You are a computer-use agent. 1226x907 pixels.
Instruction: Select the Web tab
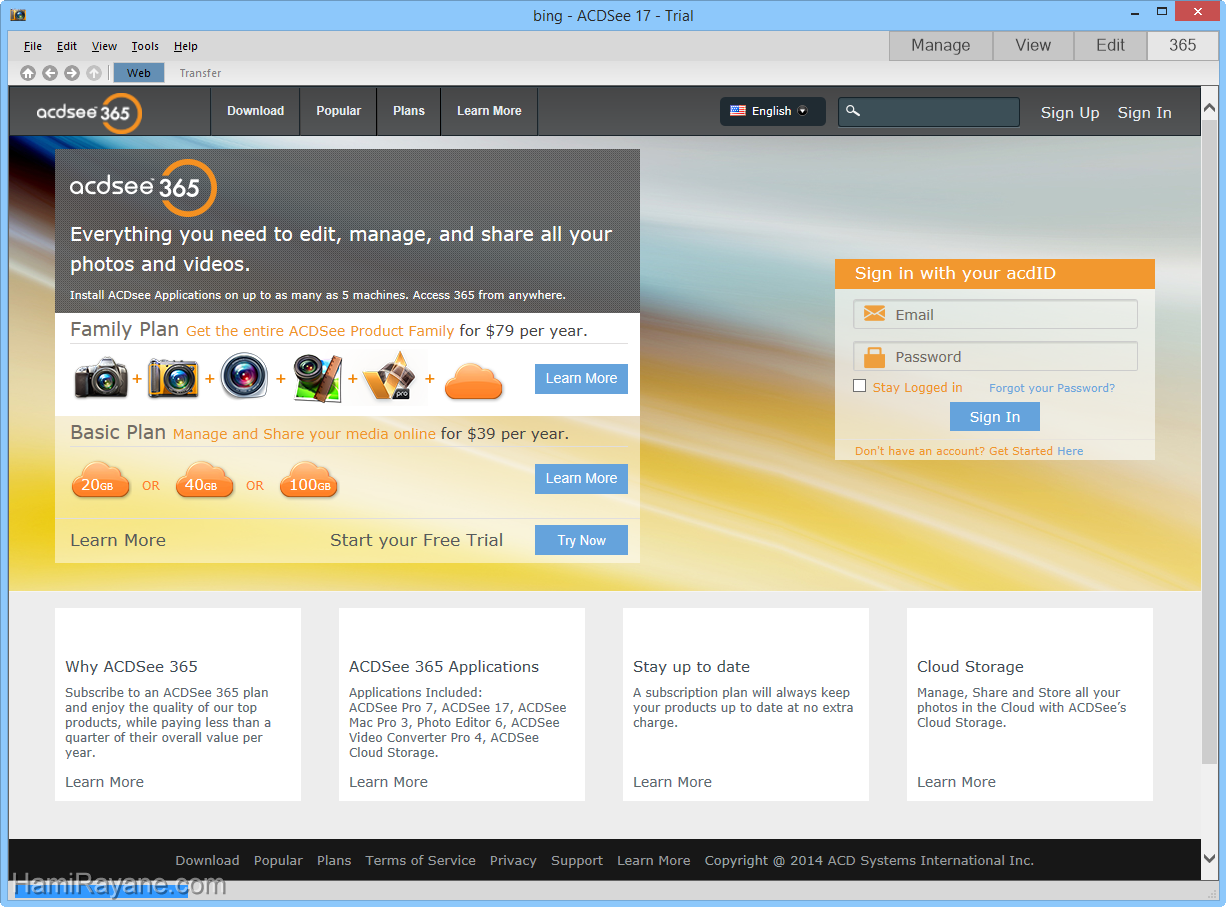click(x=139, y=73)
